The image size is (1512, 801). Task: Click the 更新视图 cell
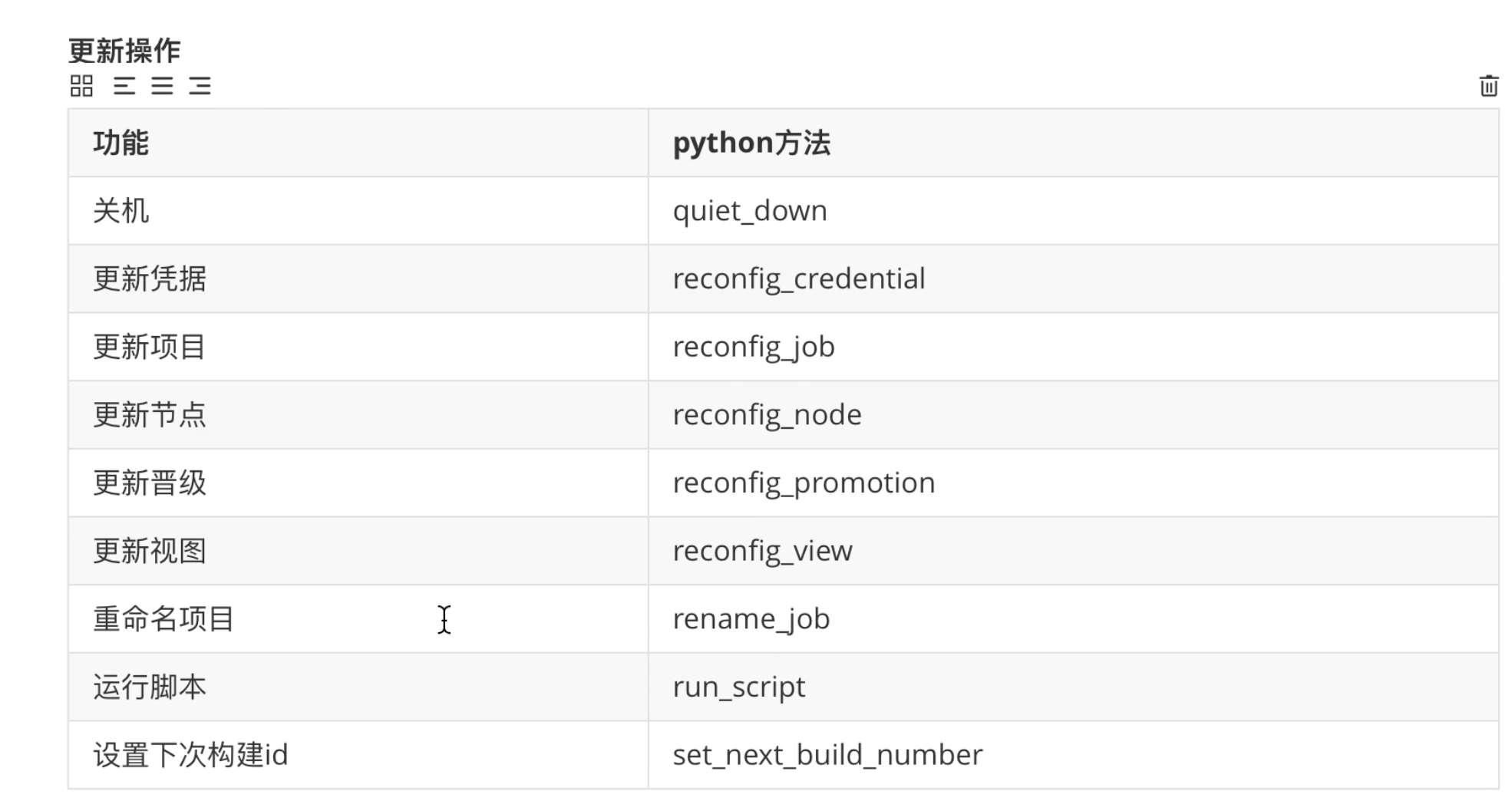(358, 551)
